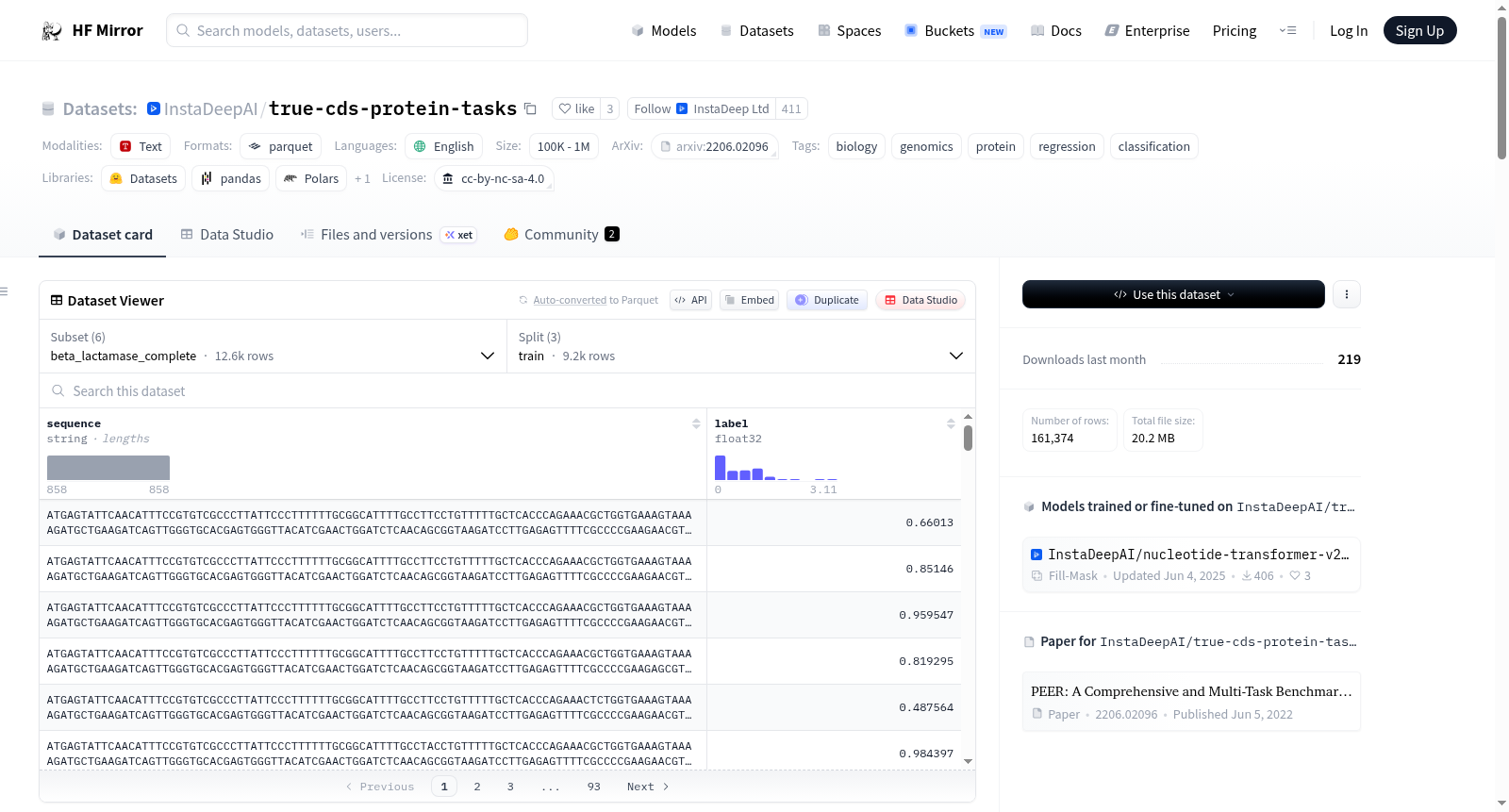Screen dimensions: 1509x812
Task: Click Sign Up button
Action: point(1419,31)
